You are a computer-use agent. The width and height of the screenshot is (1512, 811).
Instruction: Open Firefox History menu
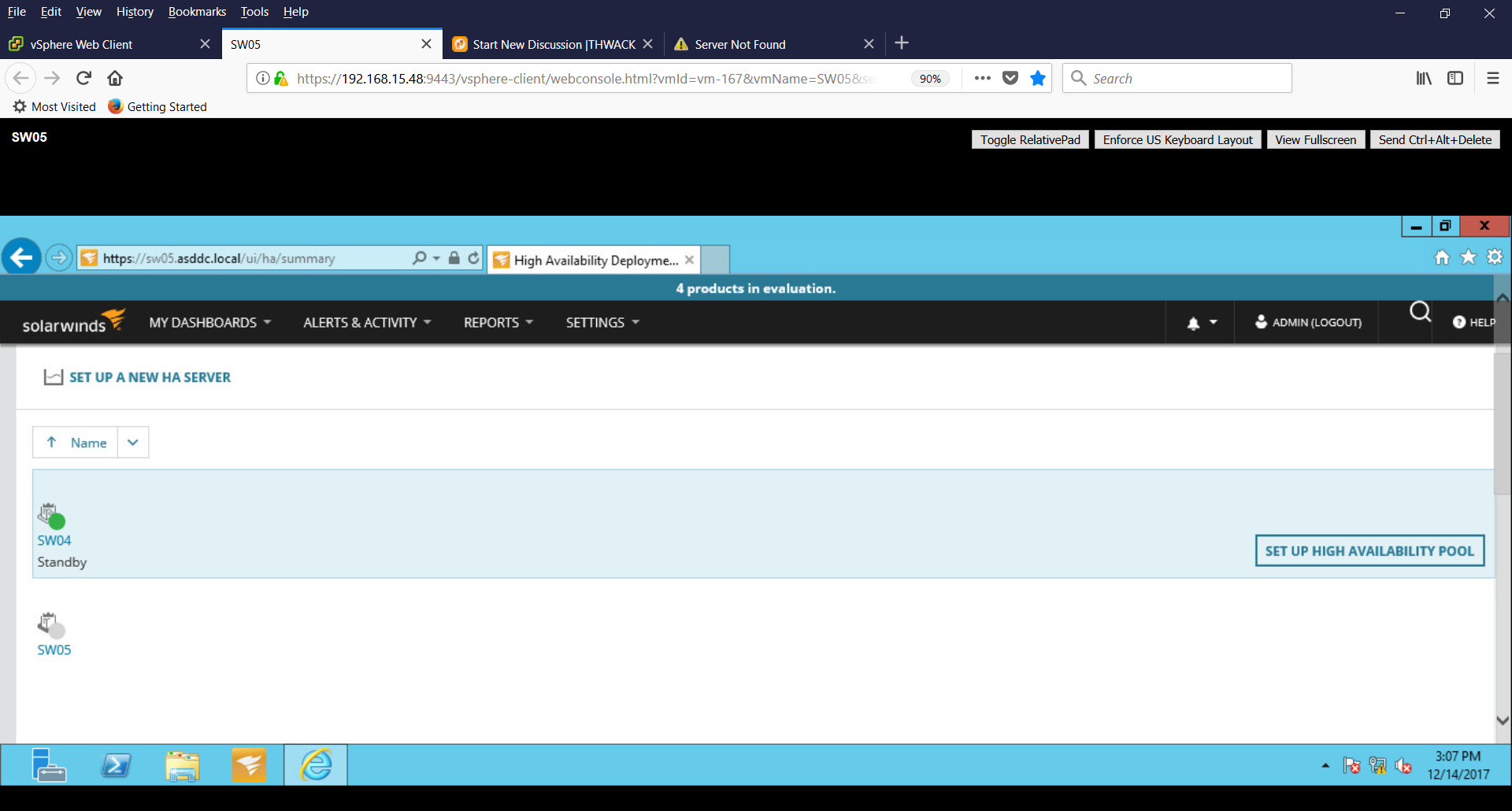(x=135, y=12)
